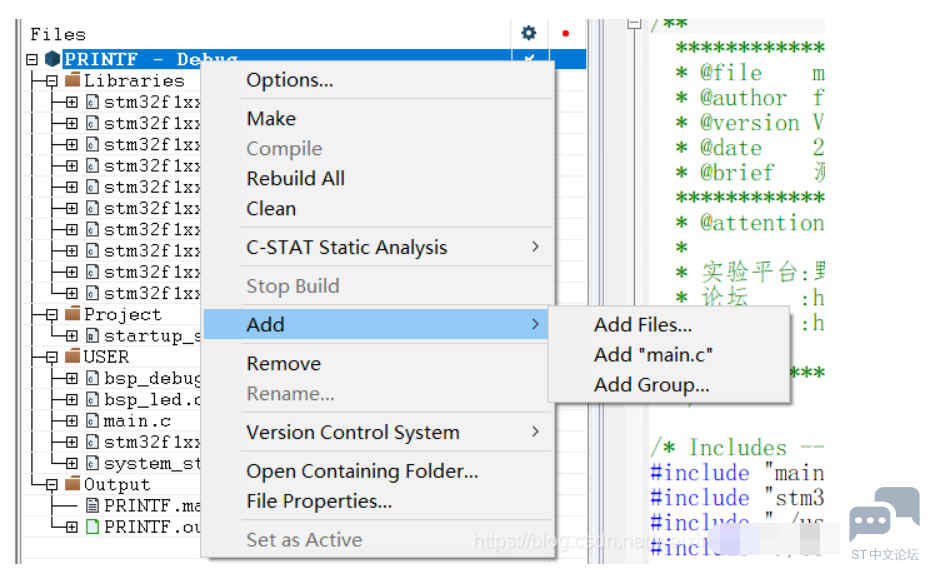Click the Output folder icon
Screen dimensions: 928x570
[x=72, y=484]
